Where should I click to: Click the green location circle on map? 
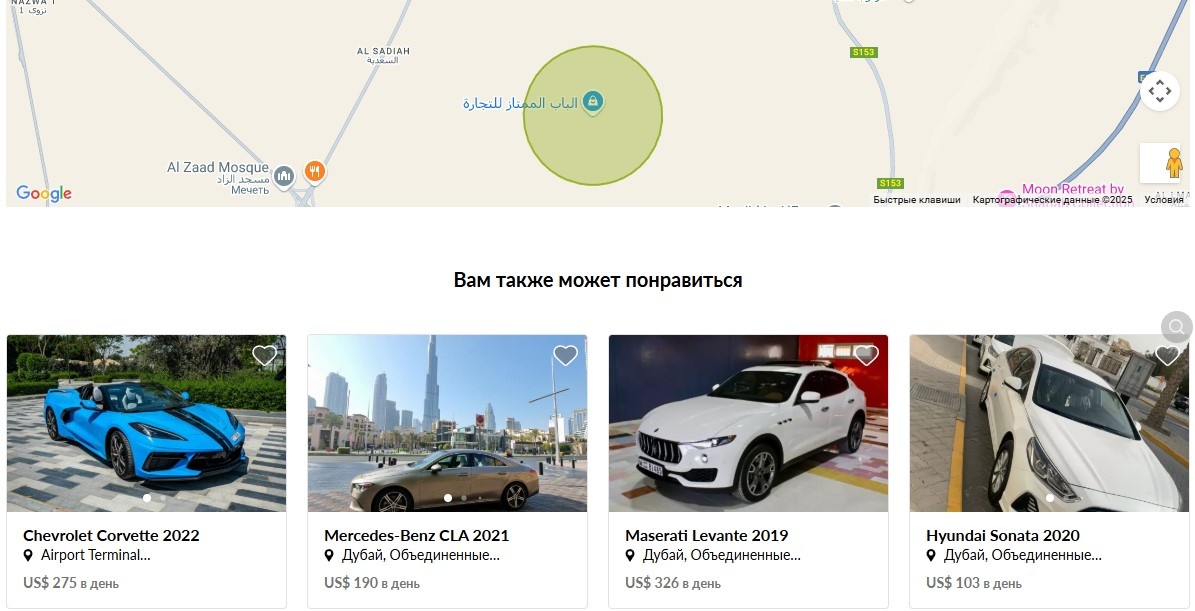(x=593, y=116)
